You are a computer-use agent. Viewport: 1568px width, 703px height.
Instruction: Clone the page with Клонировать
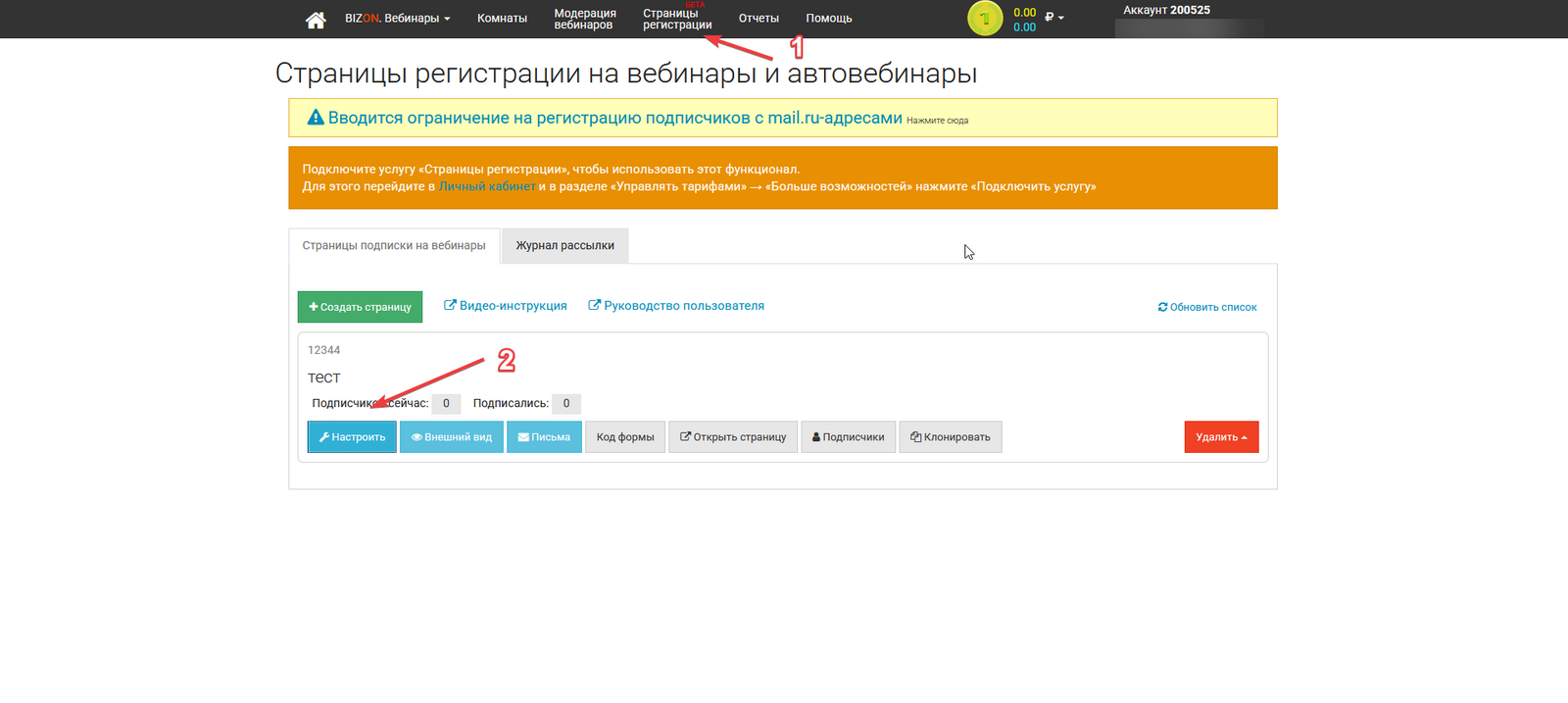950,437
